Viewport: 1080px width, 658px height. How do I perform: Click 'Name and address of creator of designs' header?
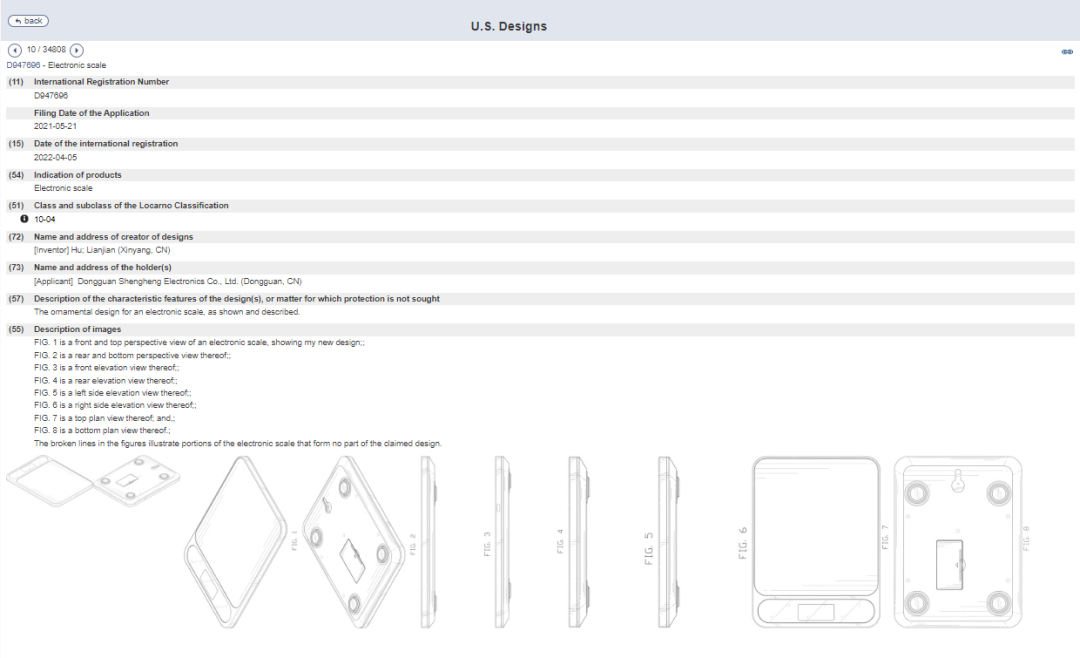[x=114, y=236]
